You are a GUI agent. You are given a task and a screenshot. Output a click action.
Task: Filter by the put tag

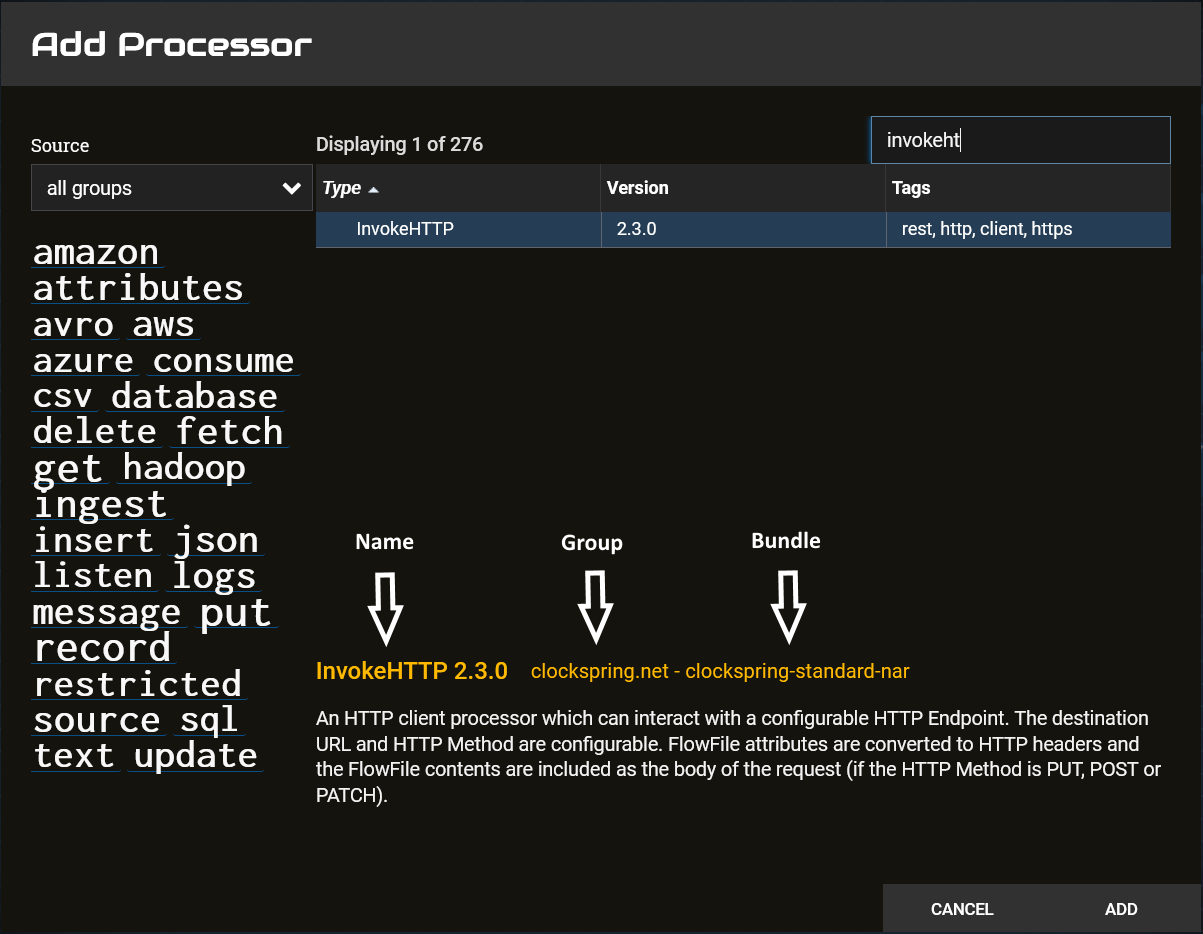[x=235, y=612]
